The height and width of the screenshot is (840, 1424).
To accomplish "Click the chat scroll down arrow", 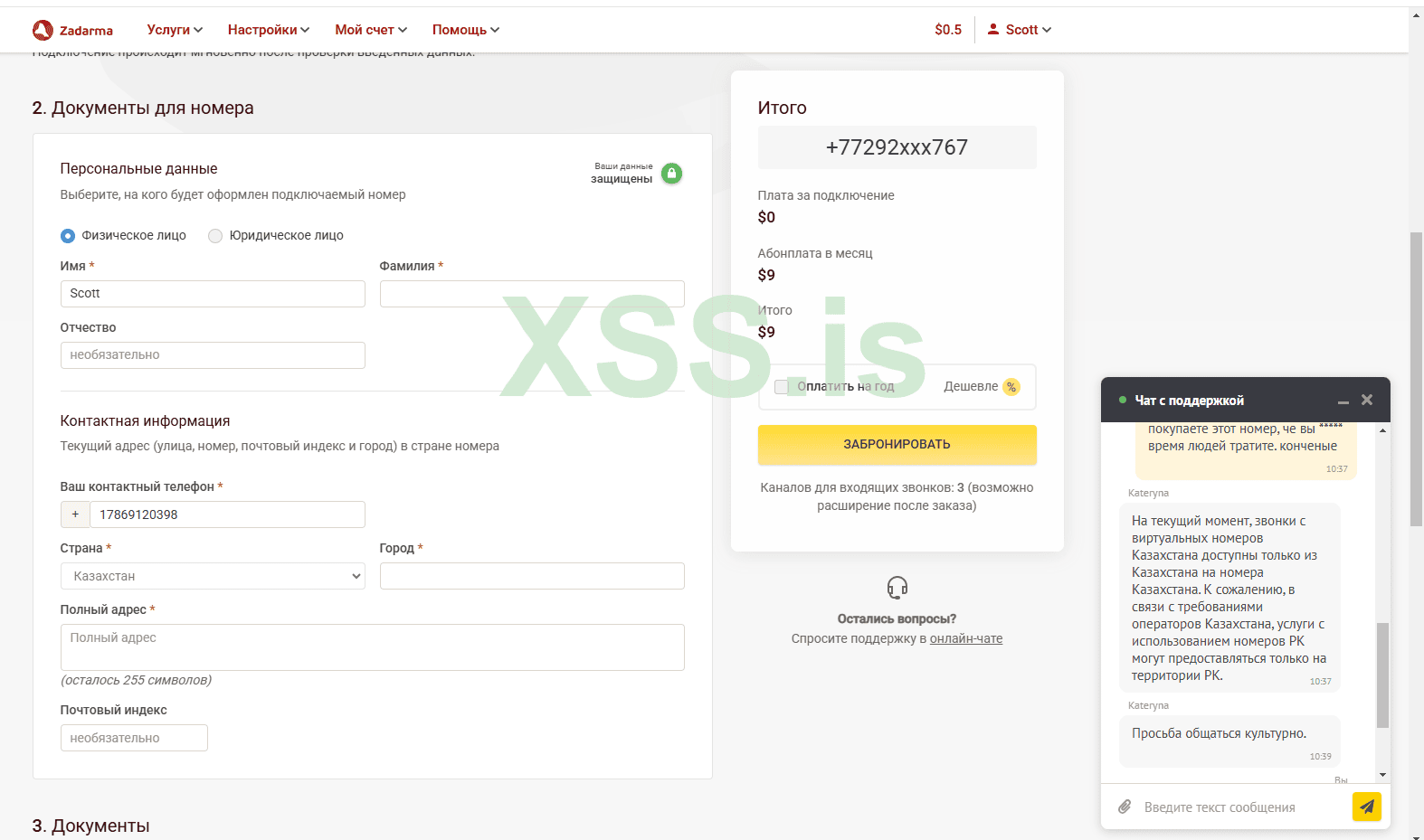I will click(1382, 775).
